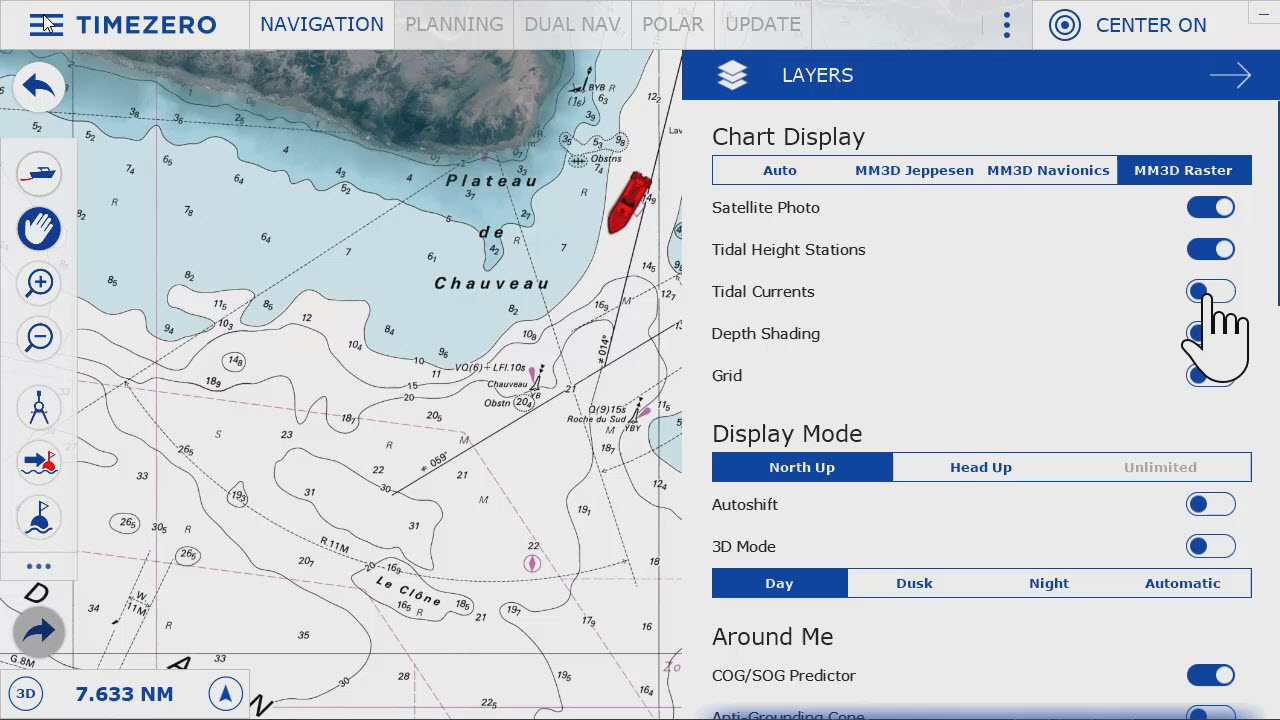
Task: Select the buoy marker tool
Action: point(38,517)
